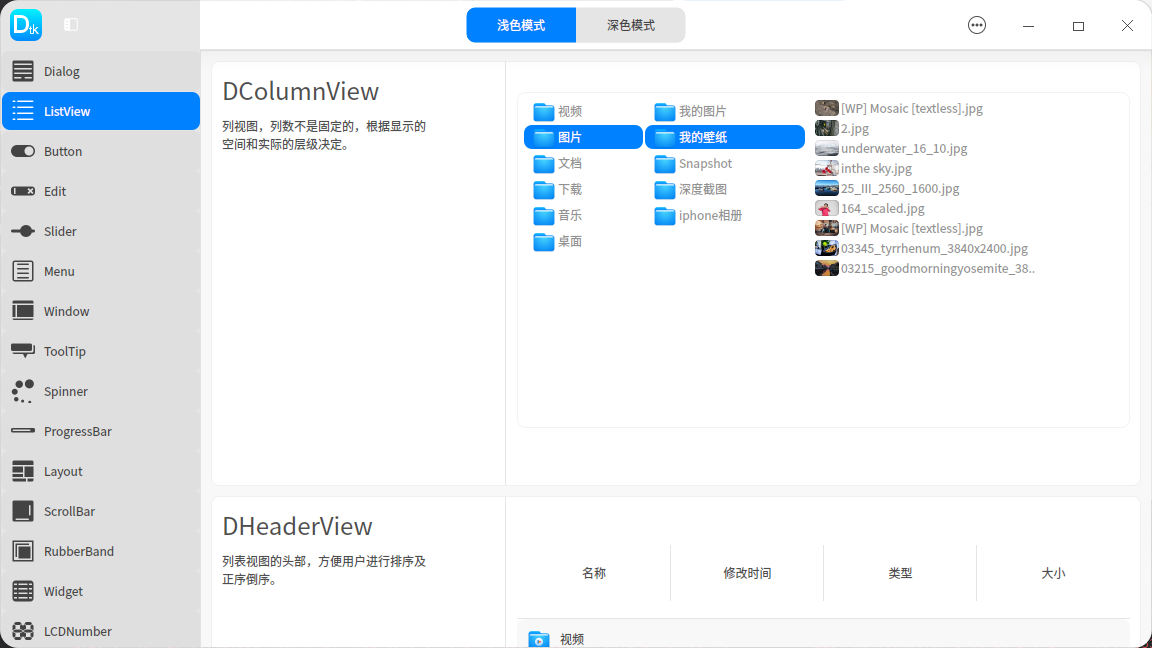Select the Menu entry in the sidebar

click(x=24, y=271)
